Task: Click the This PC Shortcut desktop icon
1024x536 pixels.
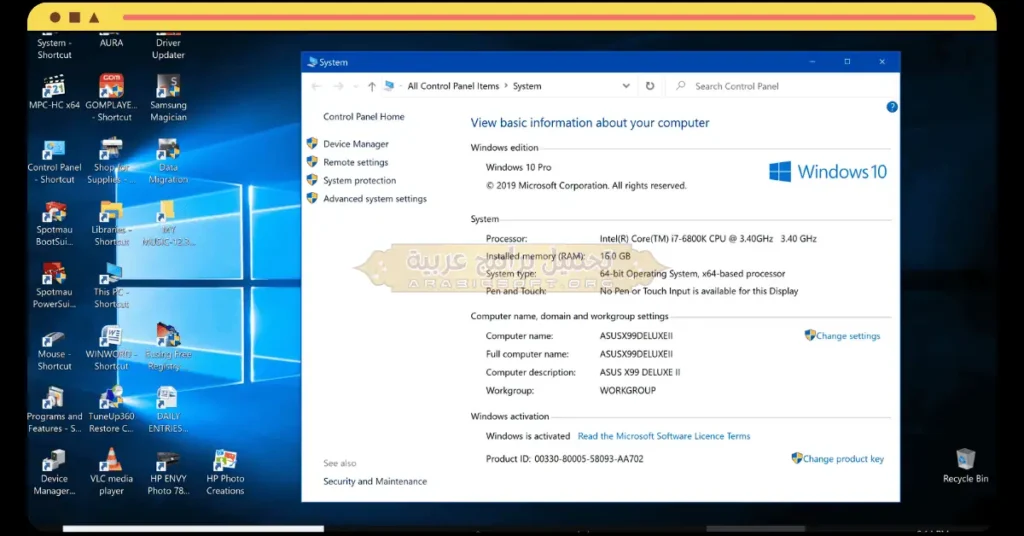Action: point(111,285)
